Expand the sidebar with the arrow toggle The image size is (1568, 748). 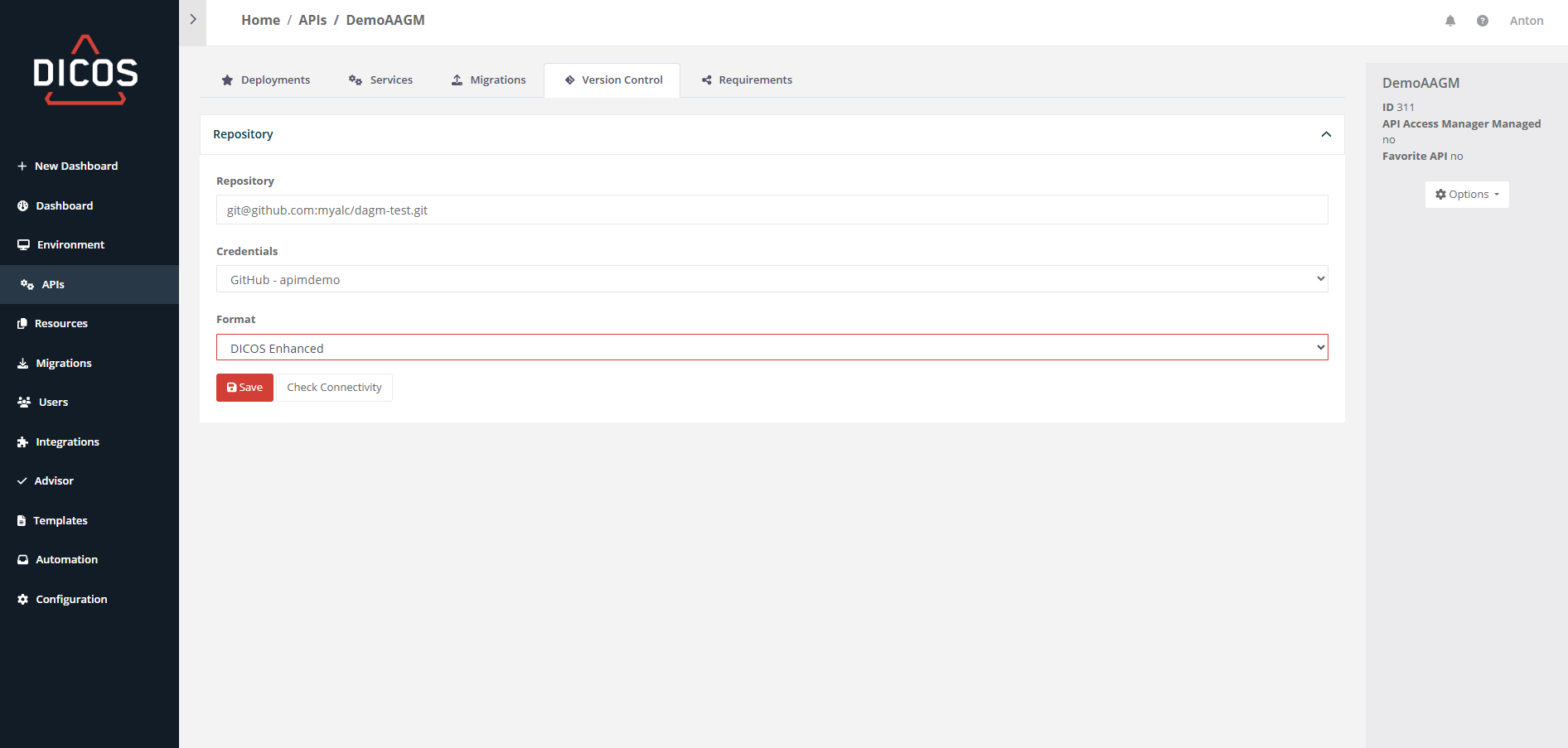192,19
